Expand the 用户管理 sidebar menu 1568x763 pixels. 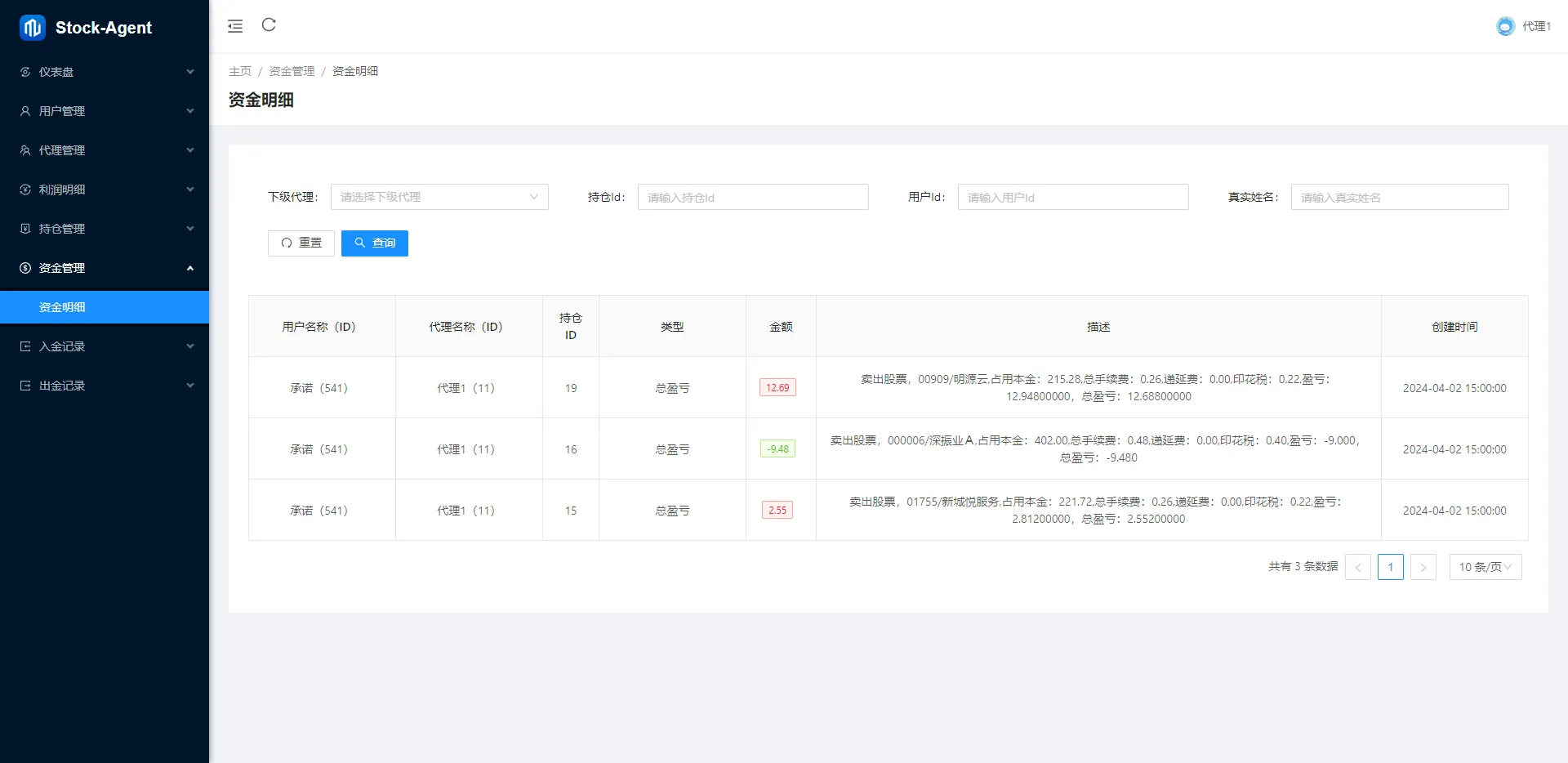(x=105, y=111)
